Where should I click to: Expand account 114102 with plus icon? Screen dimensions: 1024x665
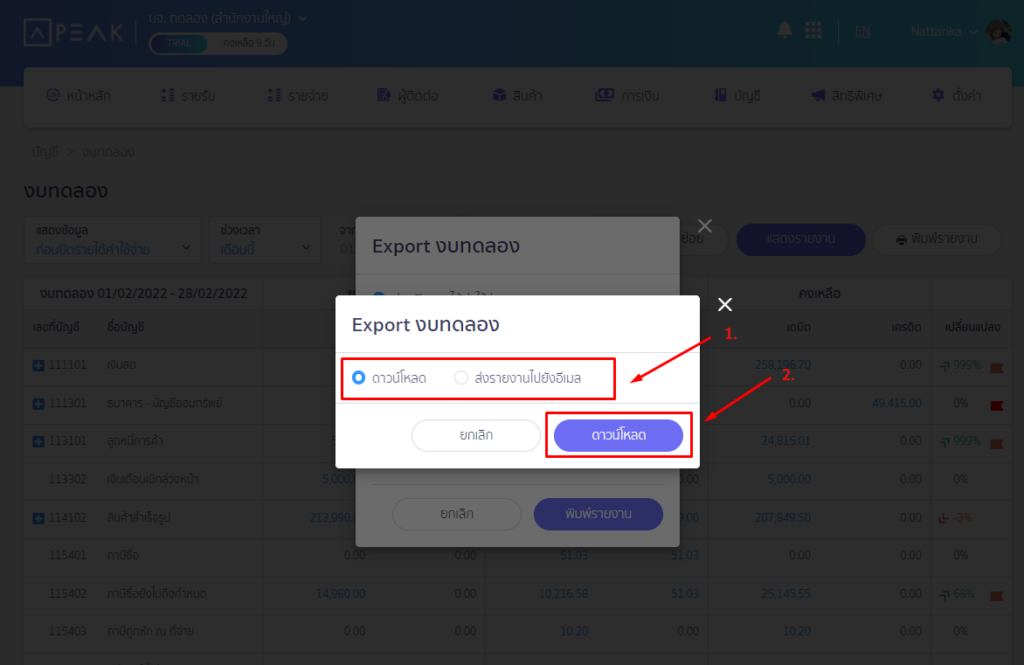click(38, 518)
